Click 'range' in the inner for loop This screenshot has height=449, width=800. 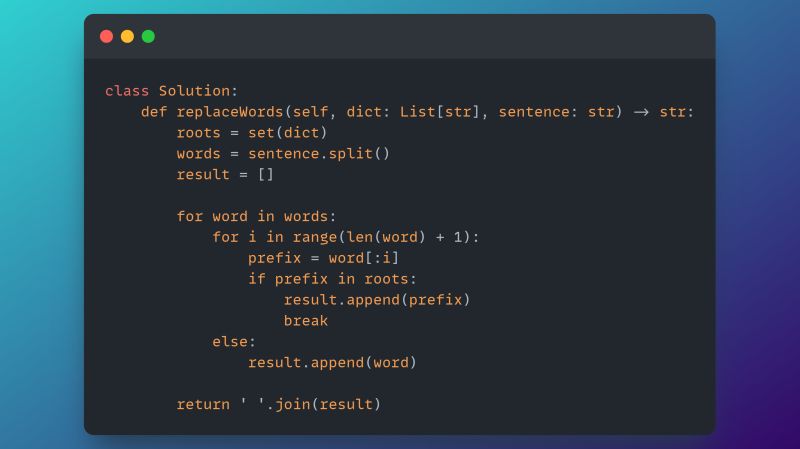pos(315,237)
